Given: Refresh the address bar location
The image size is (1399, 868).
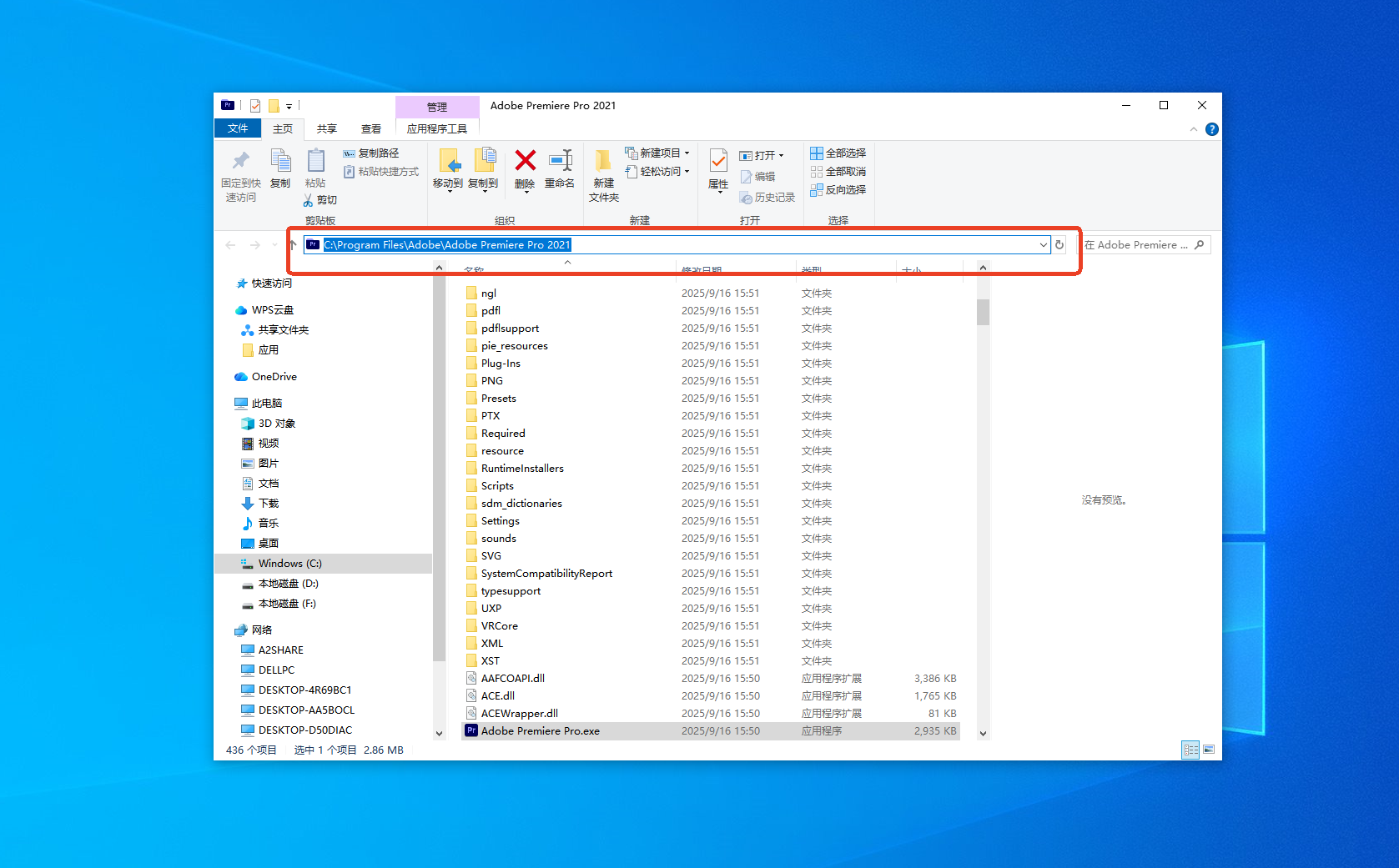Looking at the screenshot, I should coord(1059,244).
